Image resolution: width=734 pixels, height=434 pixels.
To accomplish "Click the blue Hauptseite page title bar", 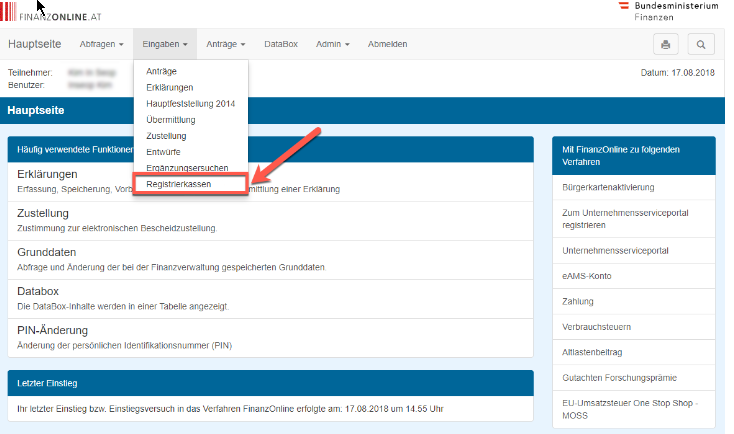I will [x=362, y=110].
